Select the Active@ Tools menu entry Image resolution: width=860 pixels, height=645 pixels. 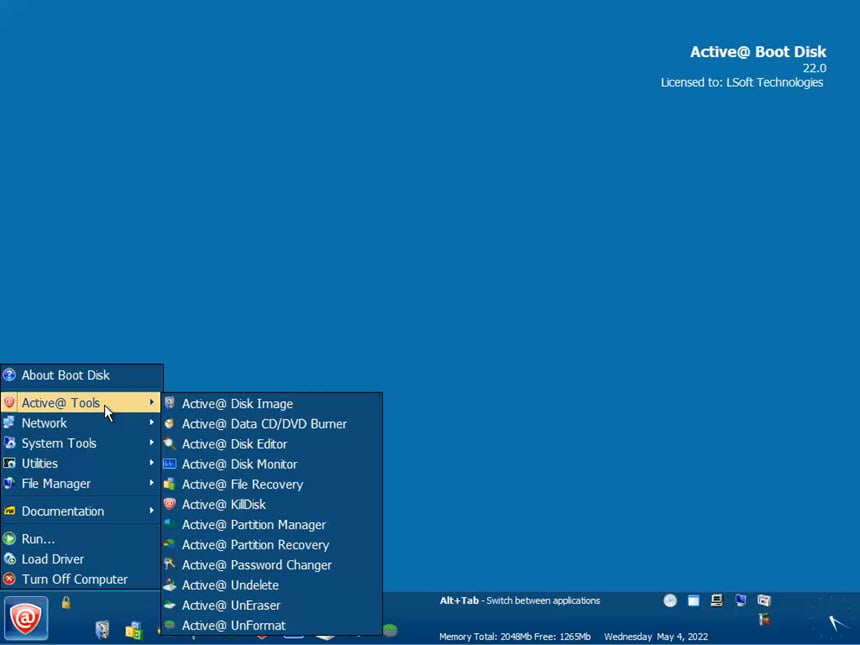point(81,403)
